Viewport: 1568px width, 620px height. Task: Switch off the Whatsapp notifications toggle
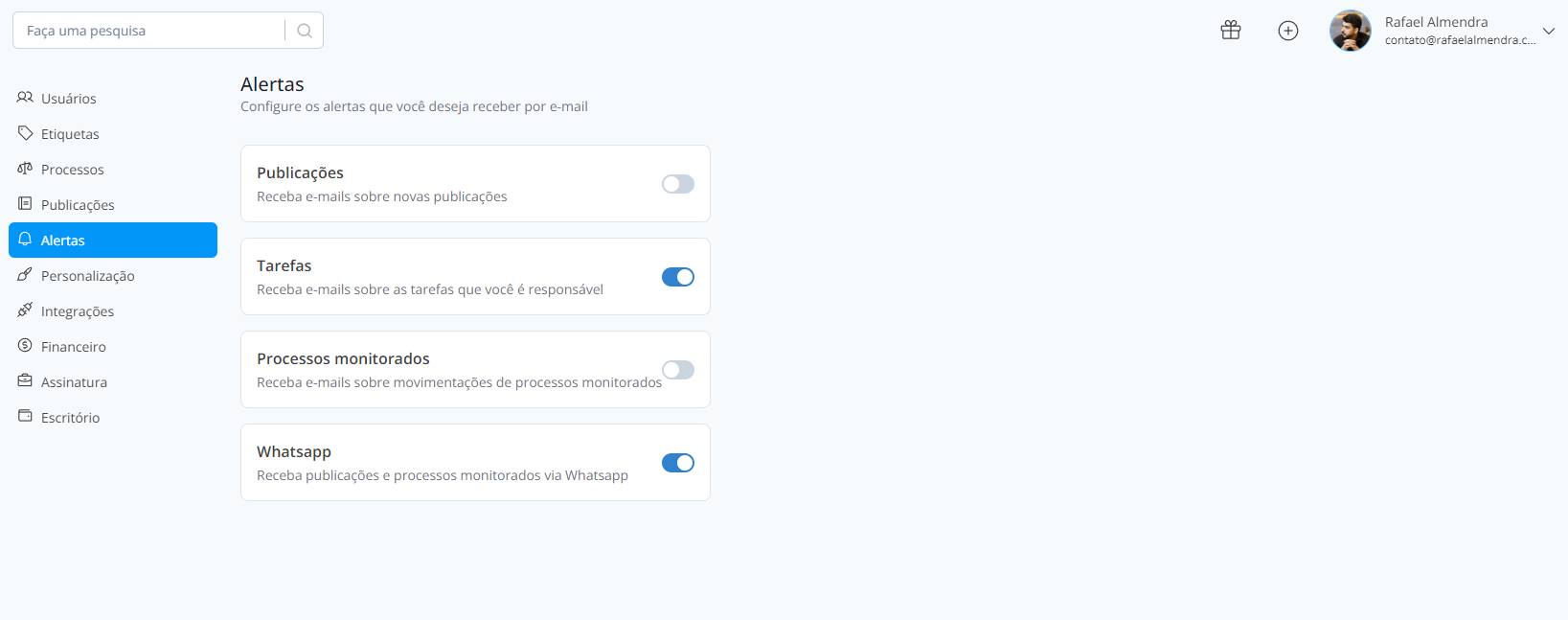point(678,463)
